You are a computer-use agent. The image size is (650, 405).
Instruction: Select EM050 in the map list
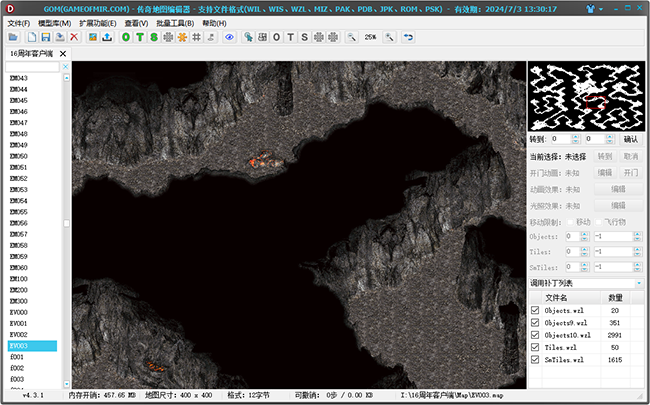pos(19,157)
